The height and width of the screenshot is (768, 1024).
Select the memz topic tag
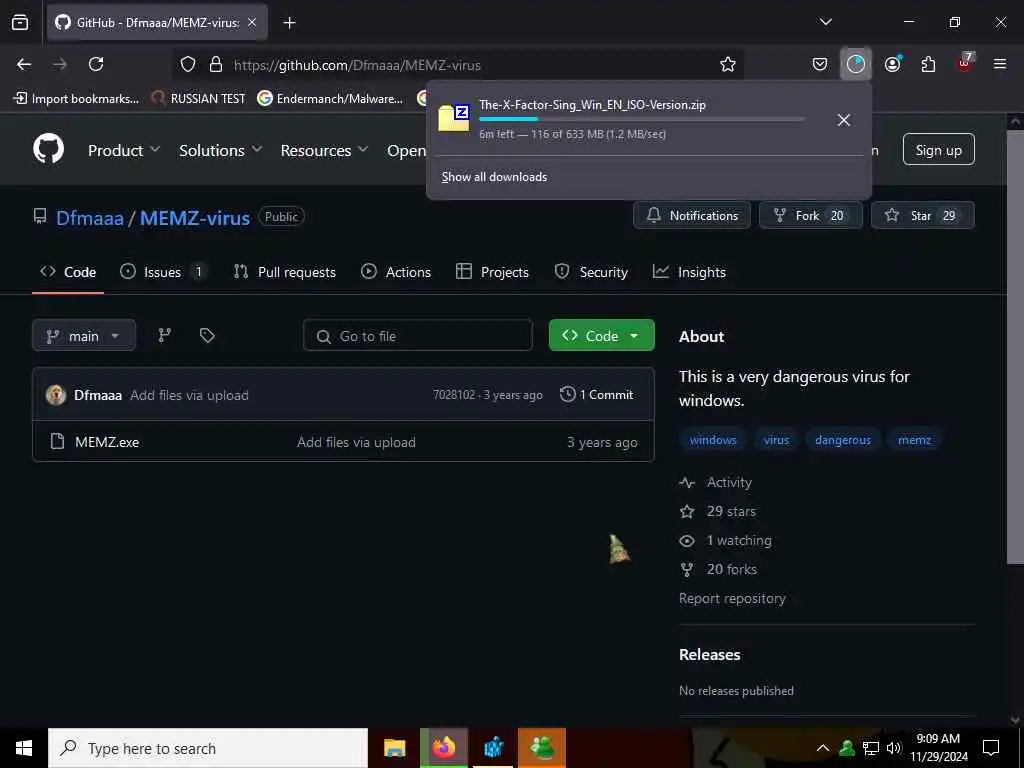point(914,440)
